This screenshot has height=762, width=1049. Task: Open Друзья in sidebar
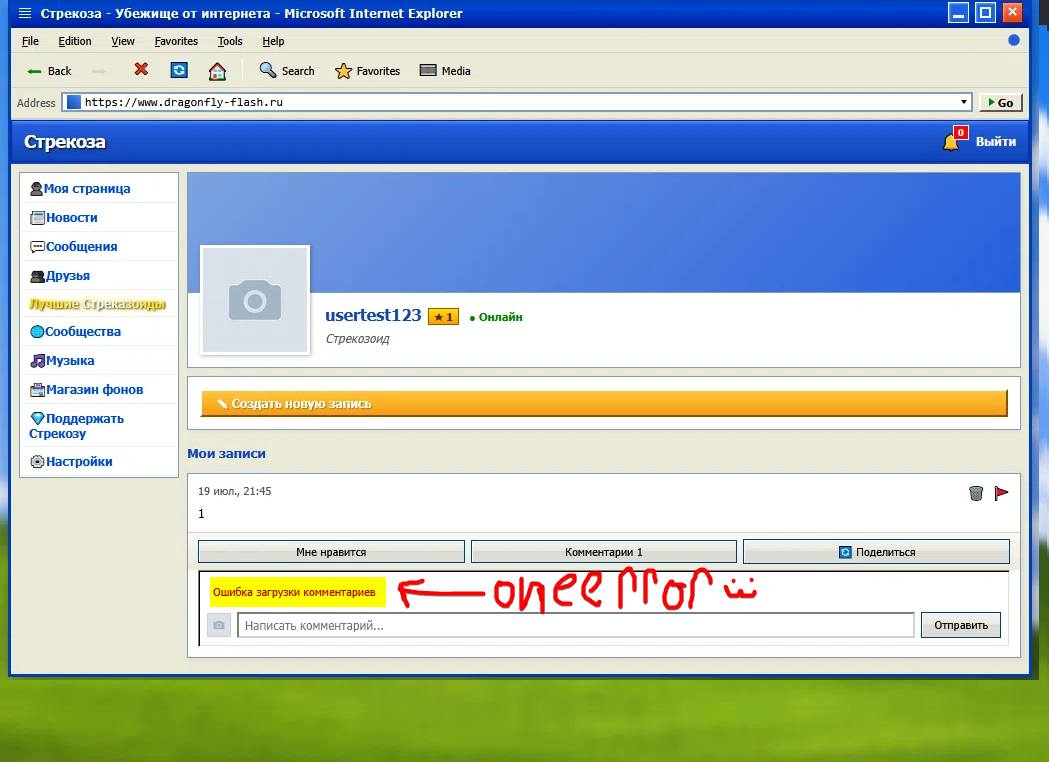coord(60,276)
